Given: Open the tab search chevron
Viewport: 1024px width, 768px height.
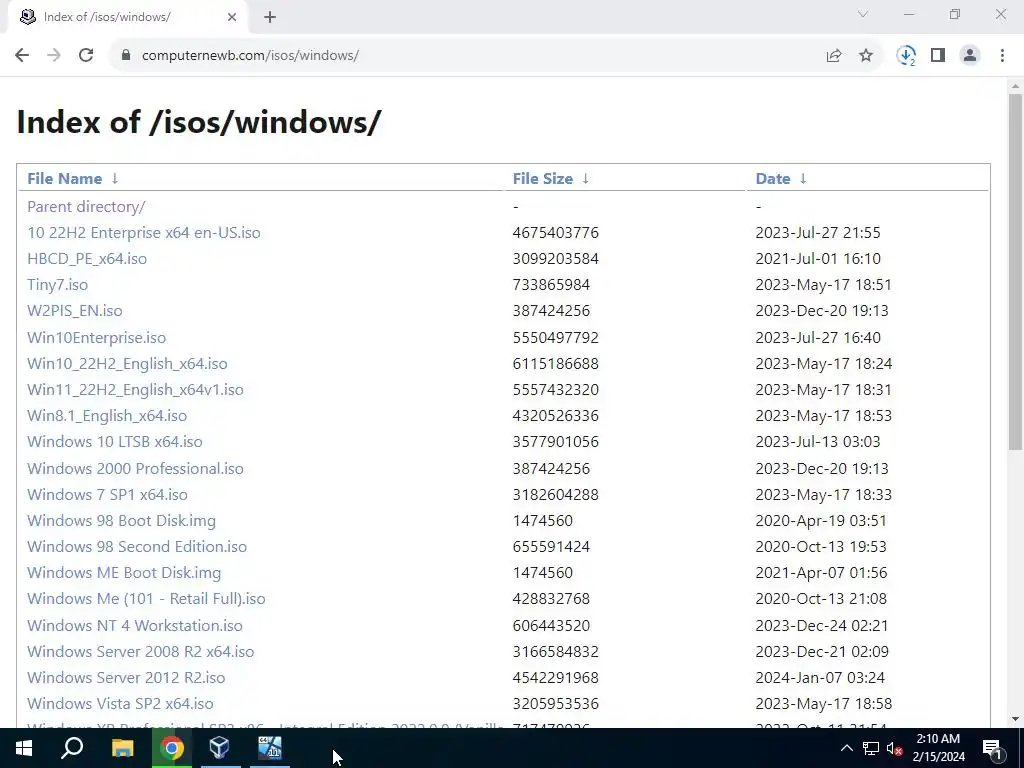Looking at the screenshot, I should click(x=863, y=14).
